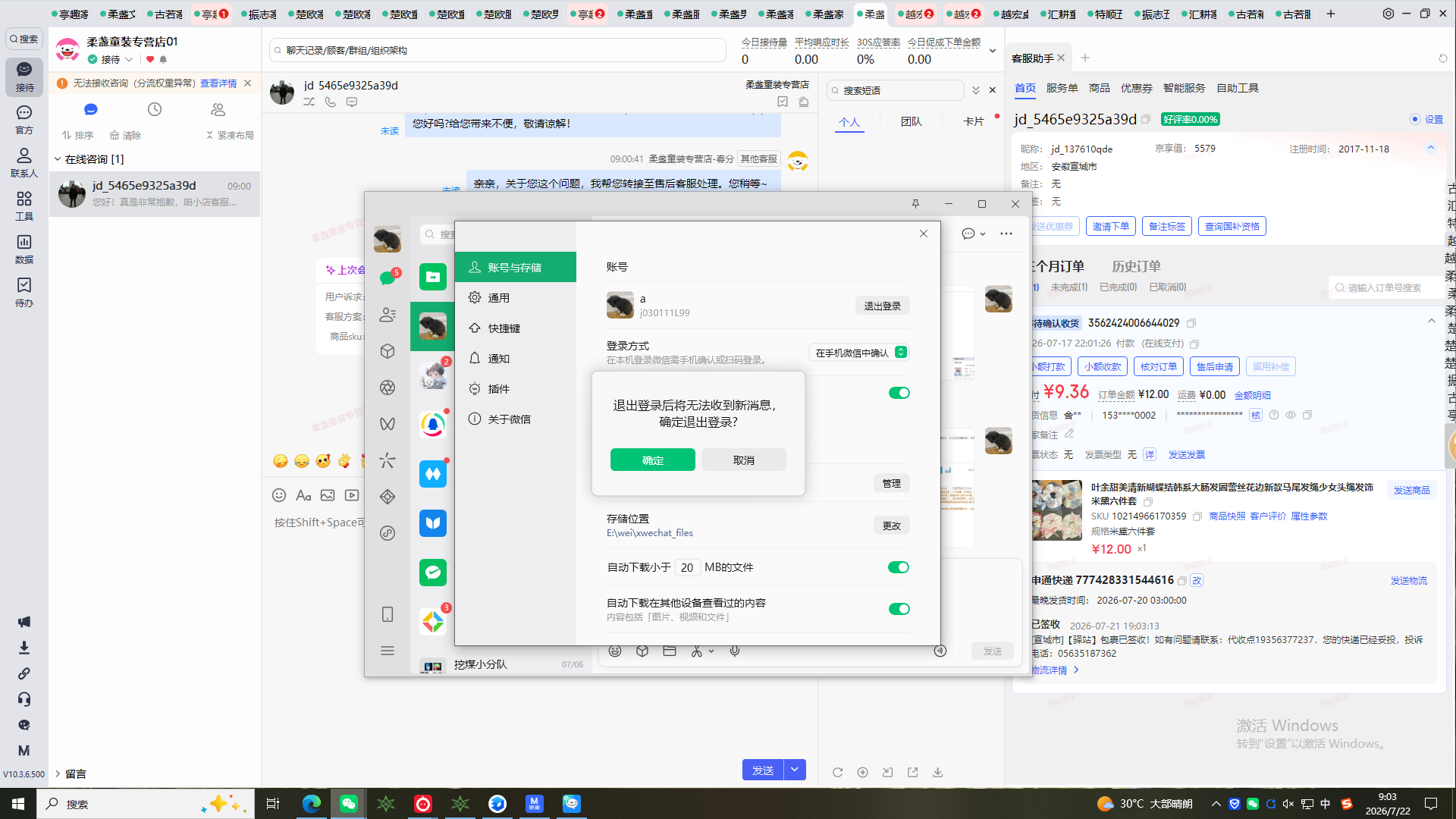Switch to 服务单 tab in assistant panel
Viewport: 1456px width, 819px height.
1062,88
